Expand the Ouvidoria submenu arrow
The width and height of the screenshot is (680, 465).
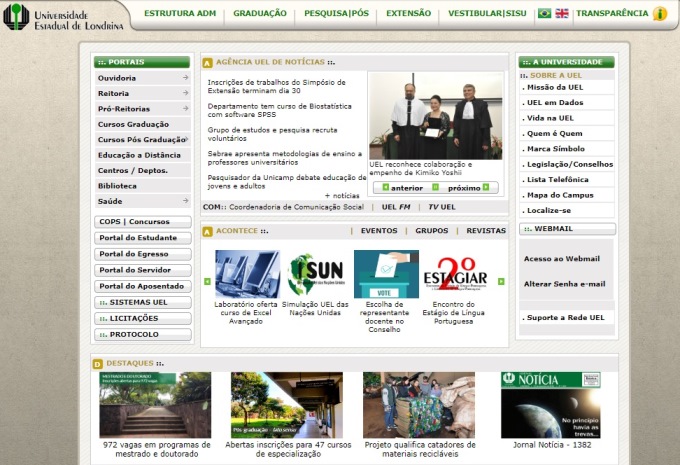point(186,78)
